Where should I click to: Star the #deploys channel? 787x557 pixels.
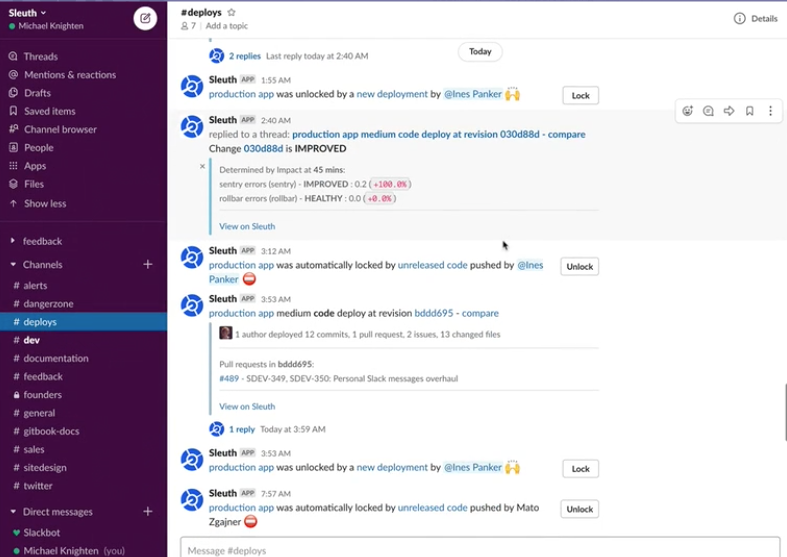click(231, 13)
